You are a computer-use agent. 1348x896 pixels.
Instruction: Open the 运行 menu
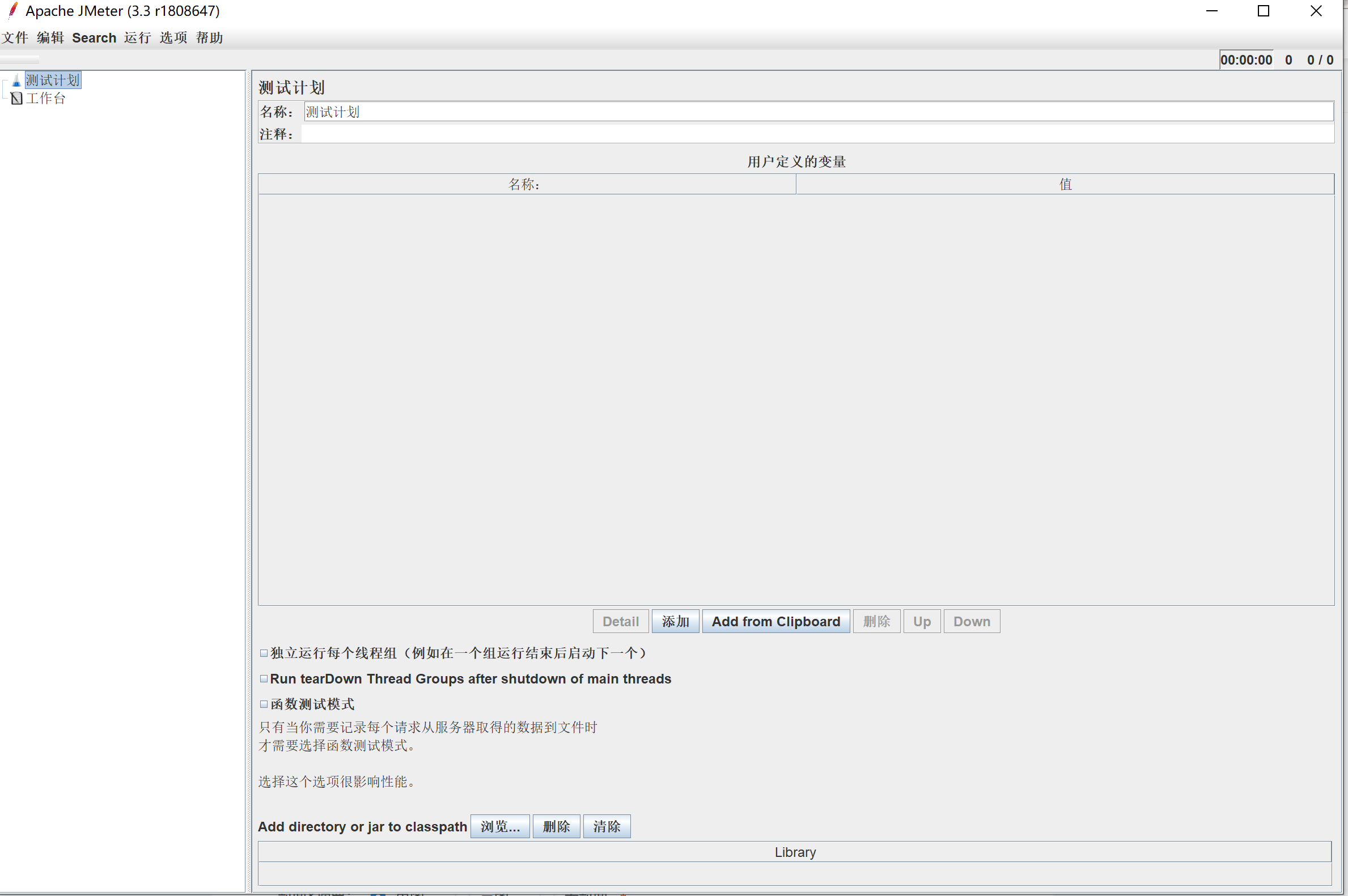137,38
